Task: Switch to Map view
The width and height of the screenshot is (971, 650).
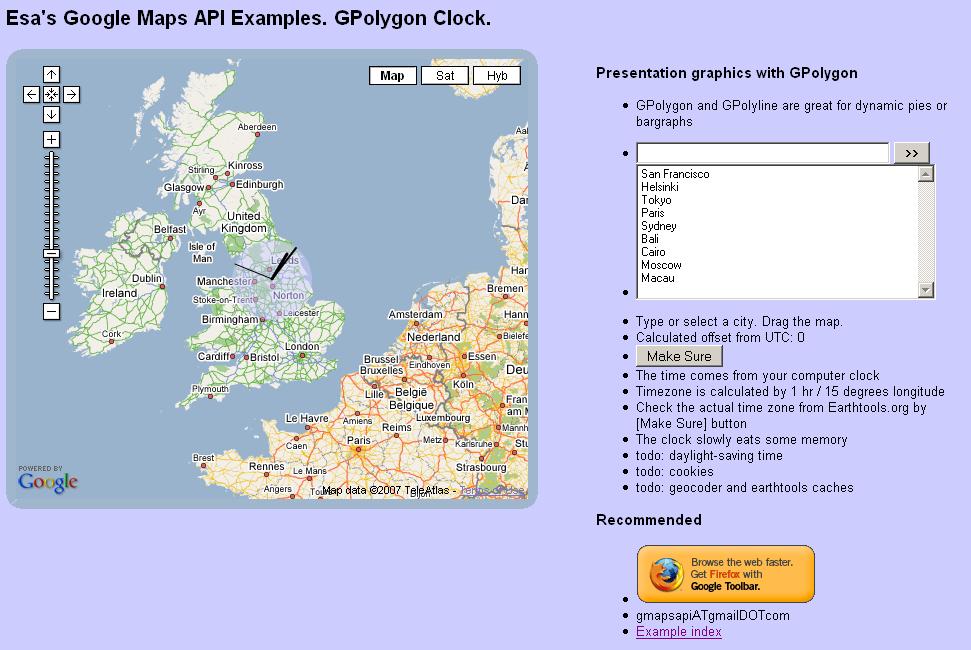Action: 393,76
